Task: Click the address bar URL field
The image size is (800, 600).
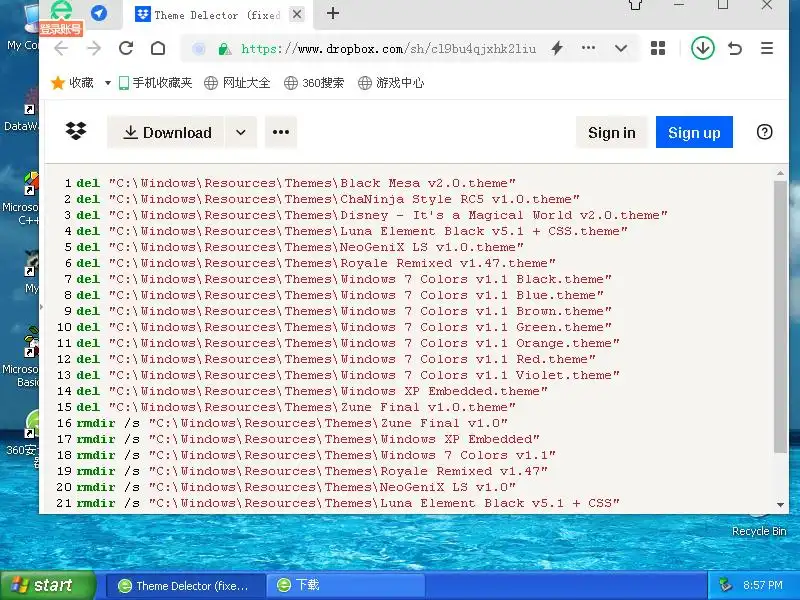Action: [388, 49]
